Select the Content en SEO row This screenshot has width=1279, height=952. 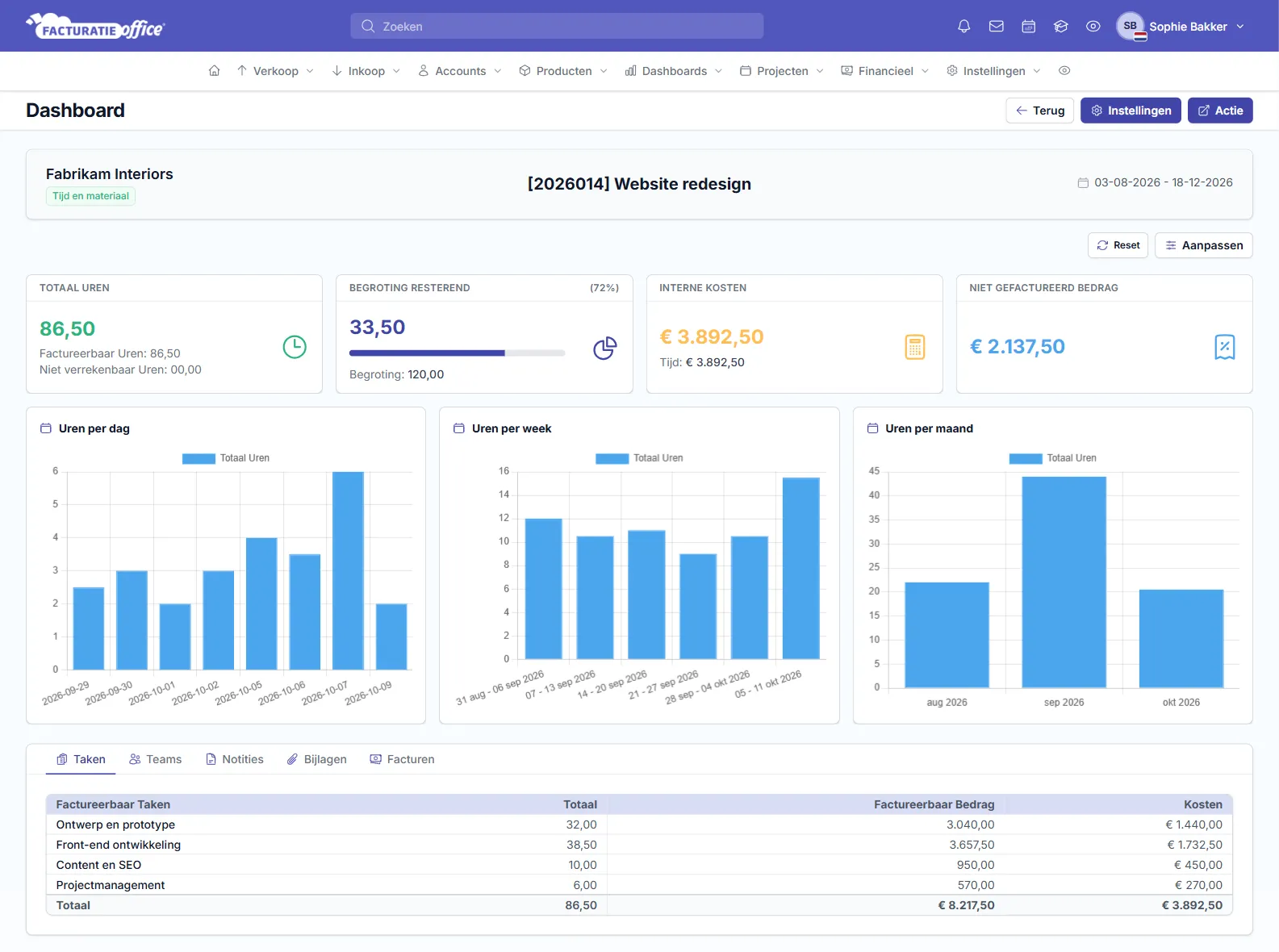639,865
